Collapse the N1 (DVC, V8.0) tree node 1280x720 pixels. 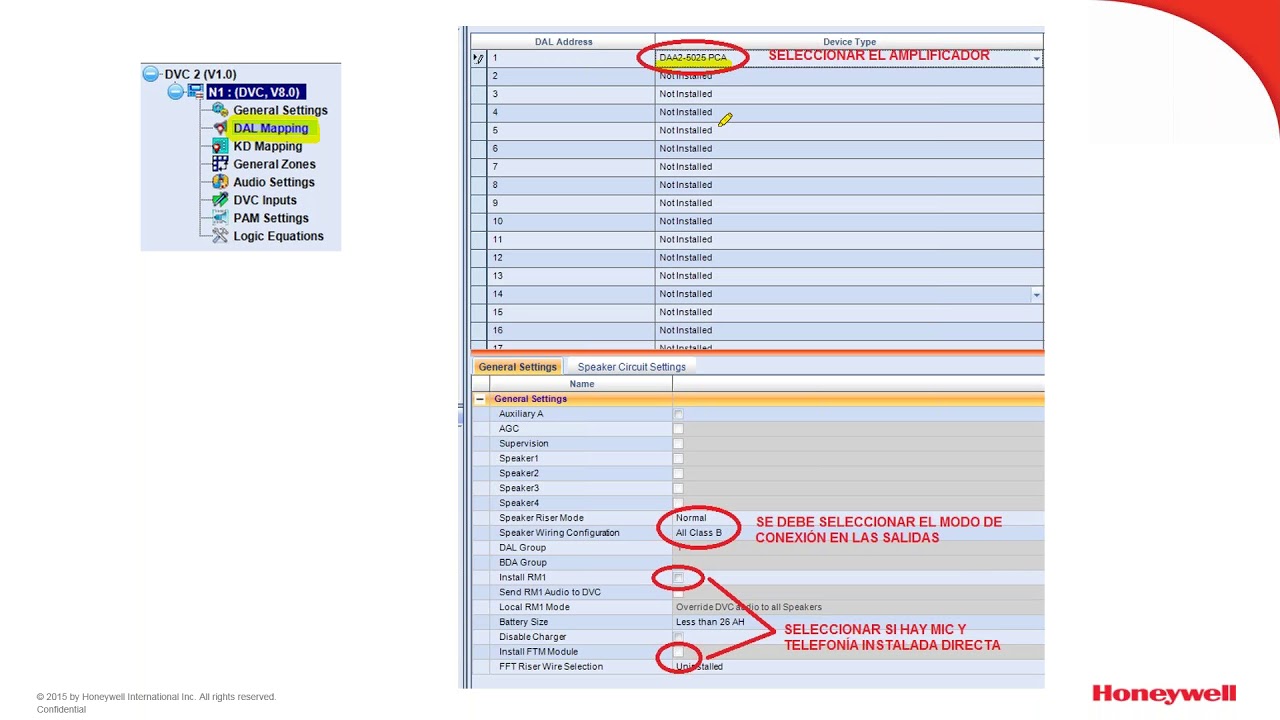point(175,92)
